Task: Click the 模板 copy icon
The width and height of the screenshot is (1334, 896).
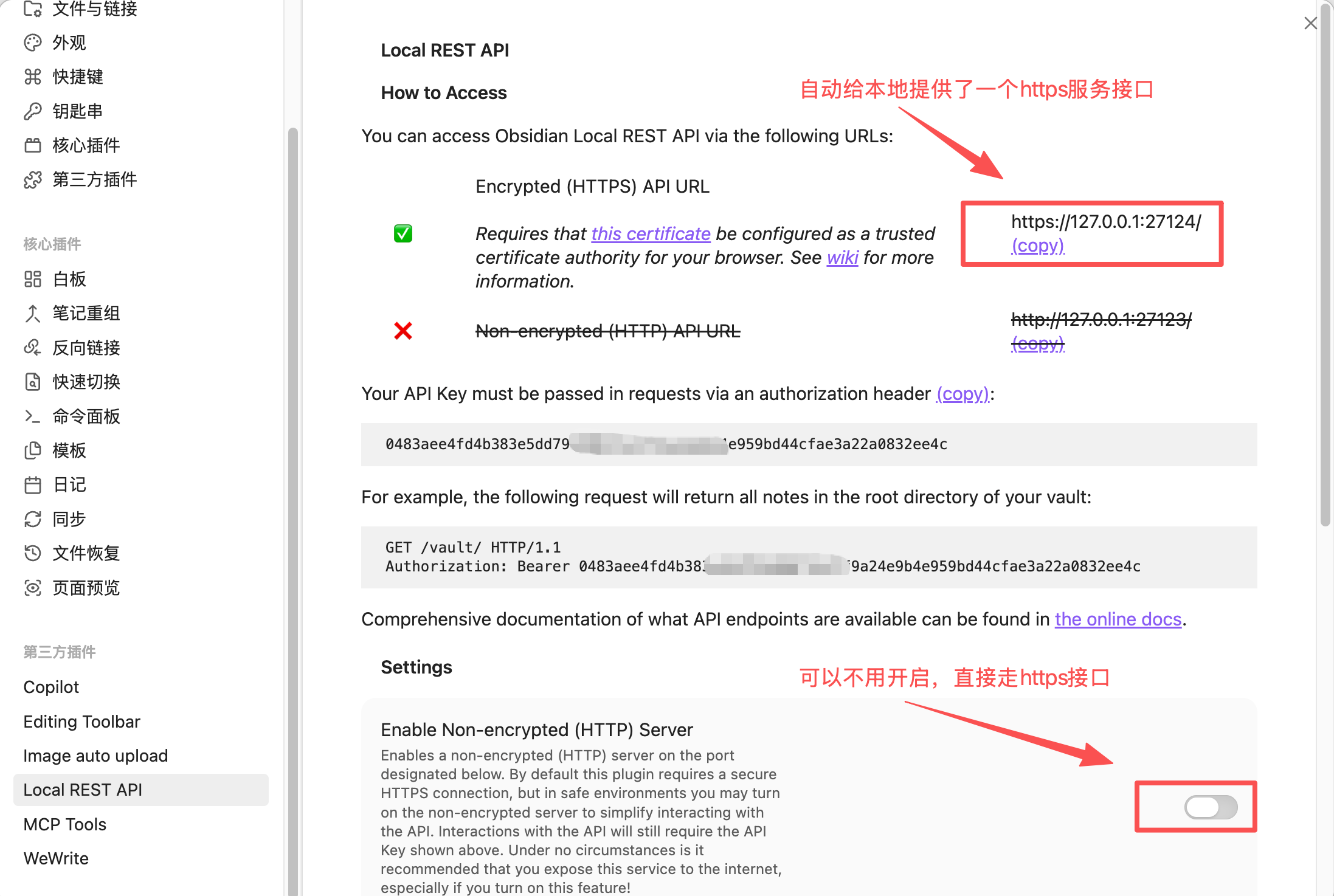Action: pyautogui.click(x=33, y=450)
